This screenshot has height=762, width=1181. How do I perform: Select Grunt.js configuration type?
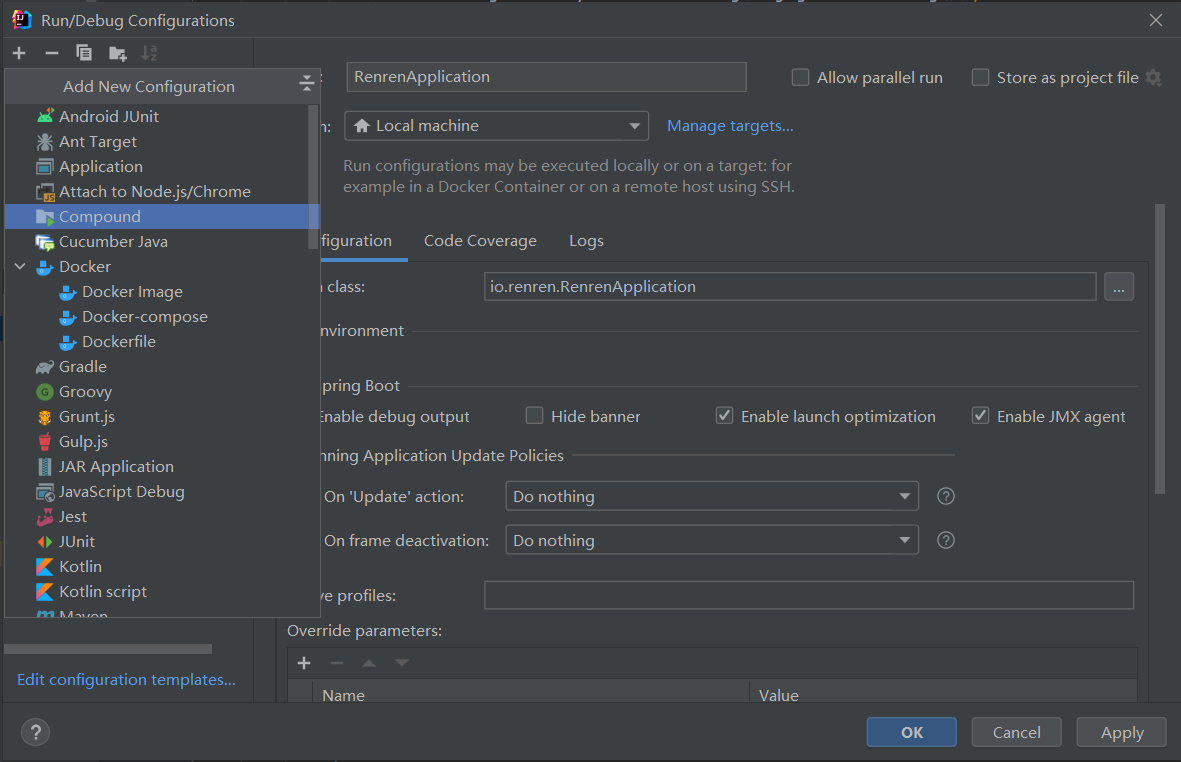pos(162,416)
